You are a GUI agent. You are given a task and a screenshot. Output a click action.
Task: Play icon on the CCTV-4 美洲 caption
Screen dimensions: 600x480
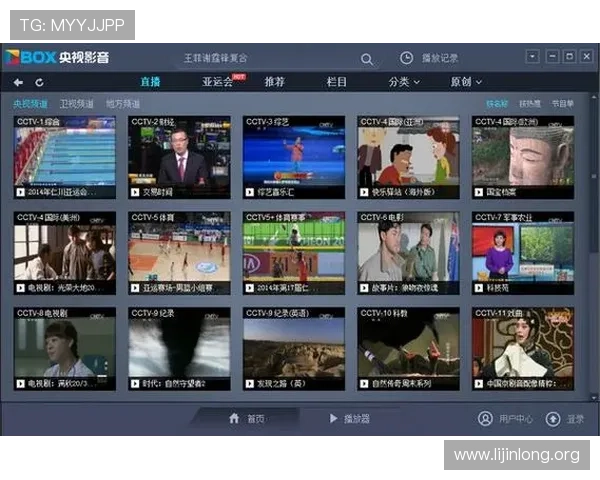coord(21,288)
